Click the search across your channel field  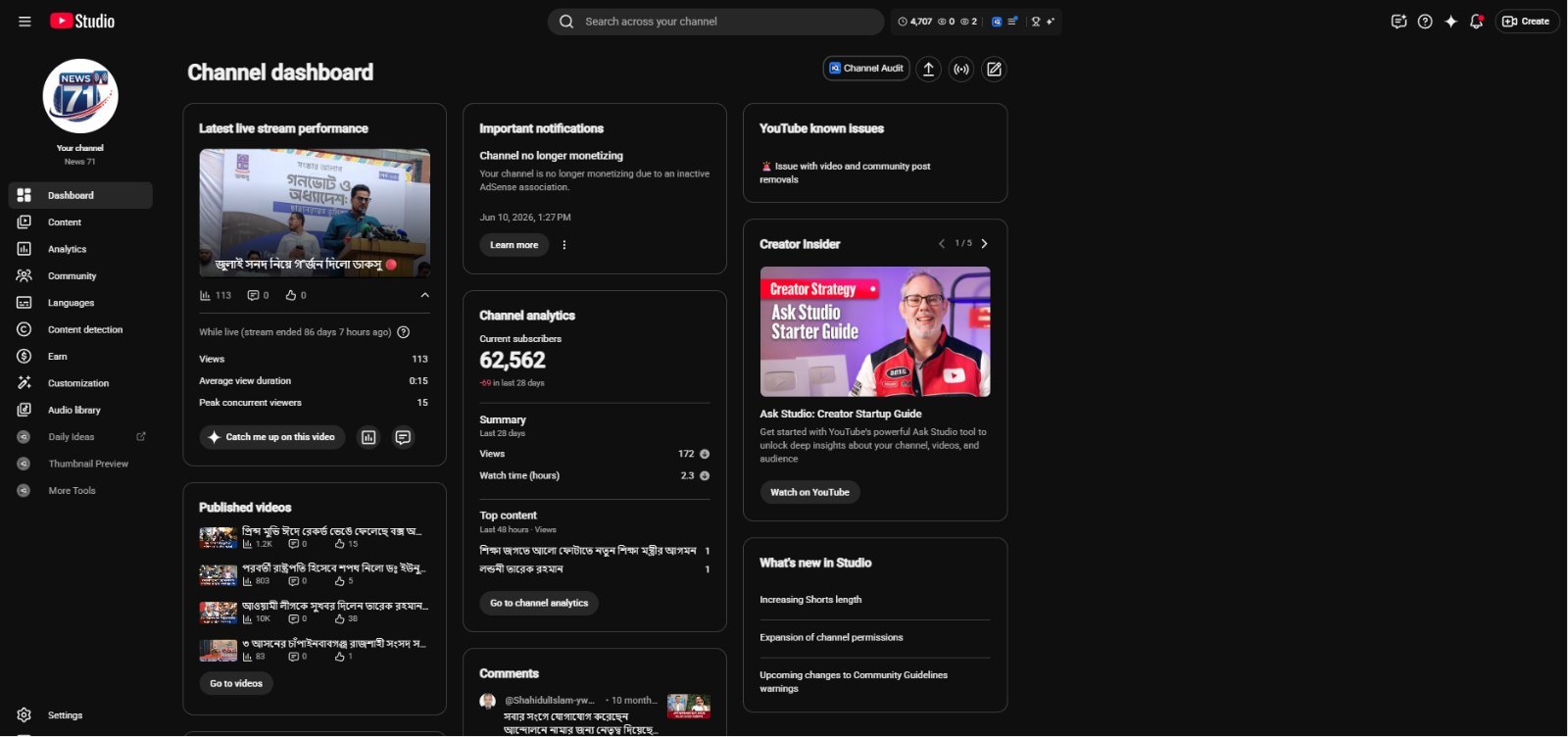click(x=715, y=22)
